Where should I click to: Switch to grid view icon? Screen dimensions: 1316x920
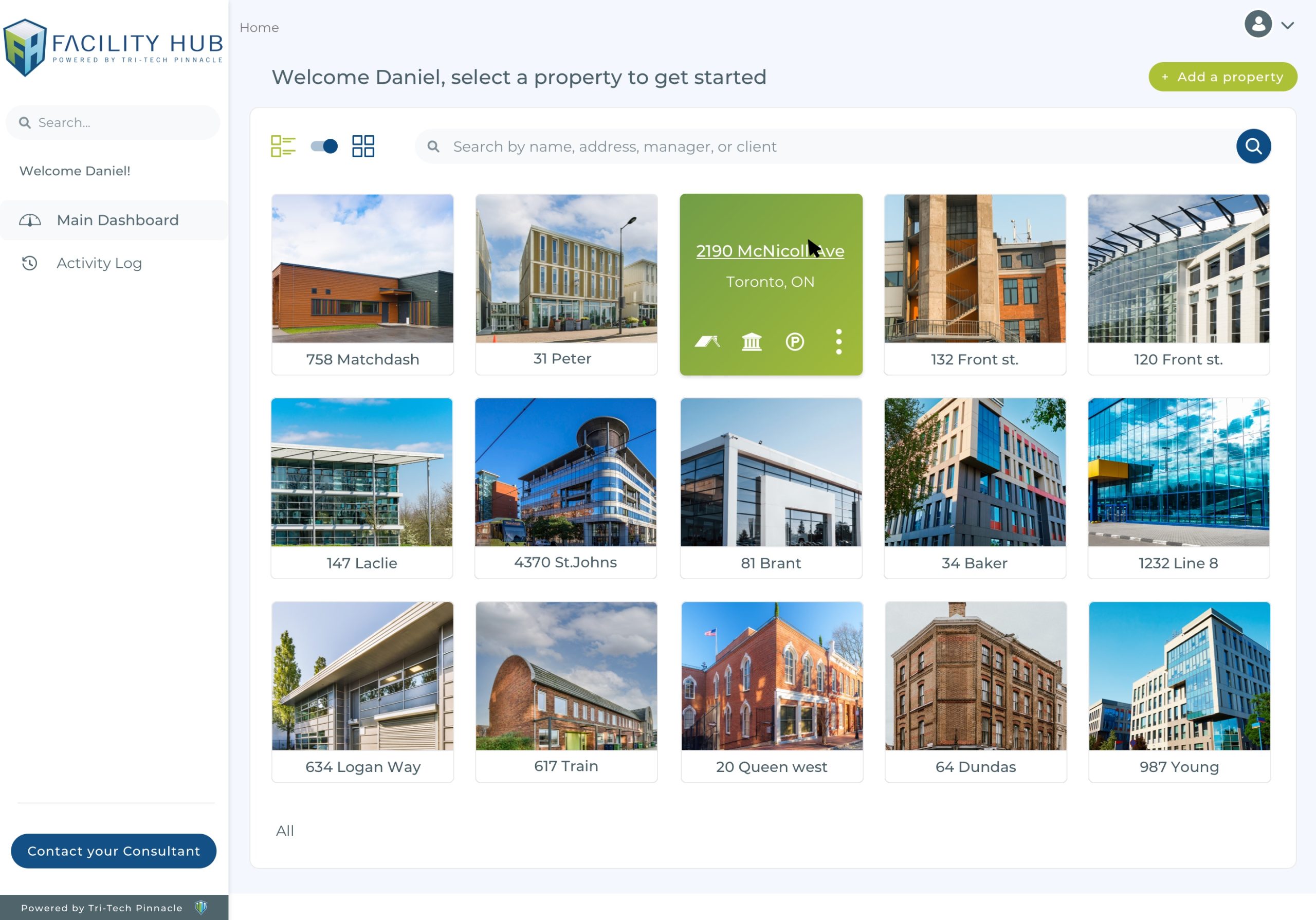pos(363,146)
